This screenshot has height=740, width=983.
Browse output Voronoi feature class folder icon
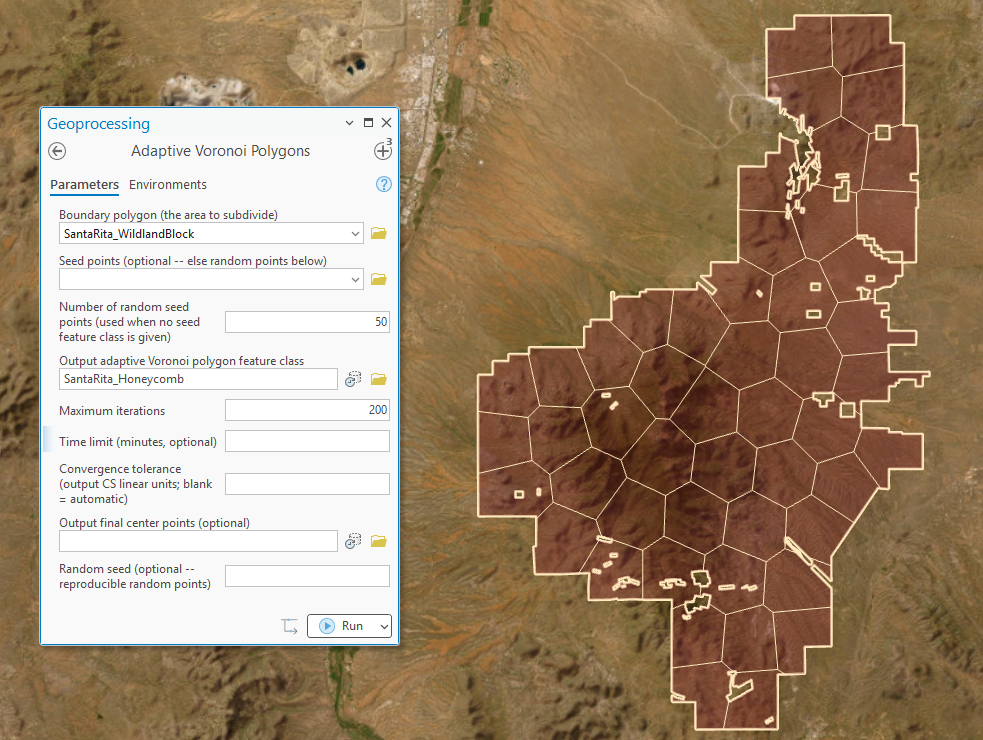pos(379,379)
